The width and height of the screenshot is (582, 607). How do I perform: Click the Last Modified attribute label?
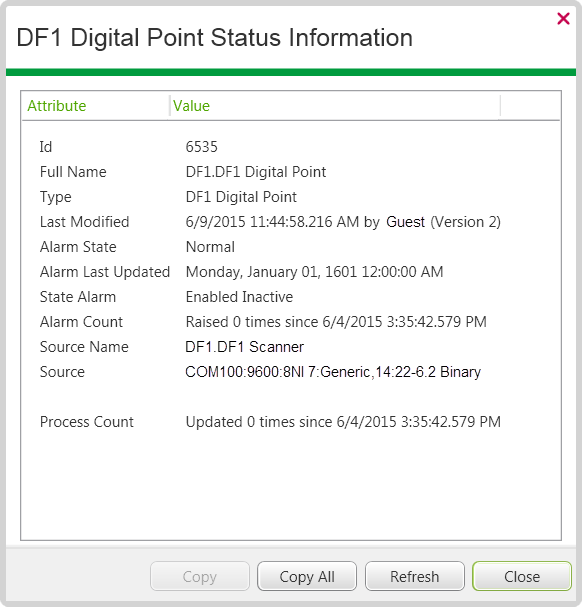pos(84,222)
